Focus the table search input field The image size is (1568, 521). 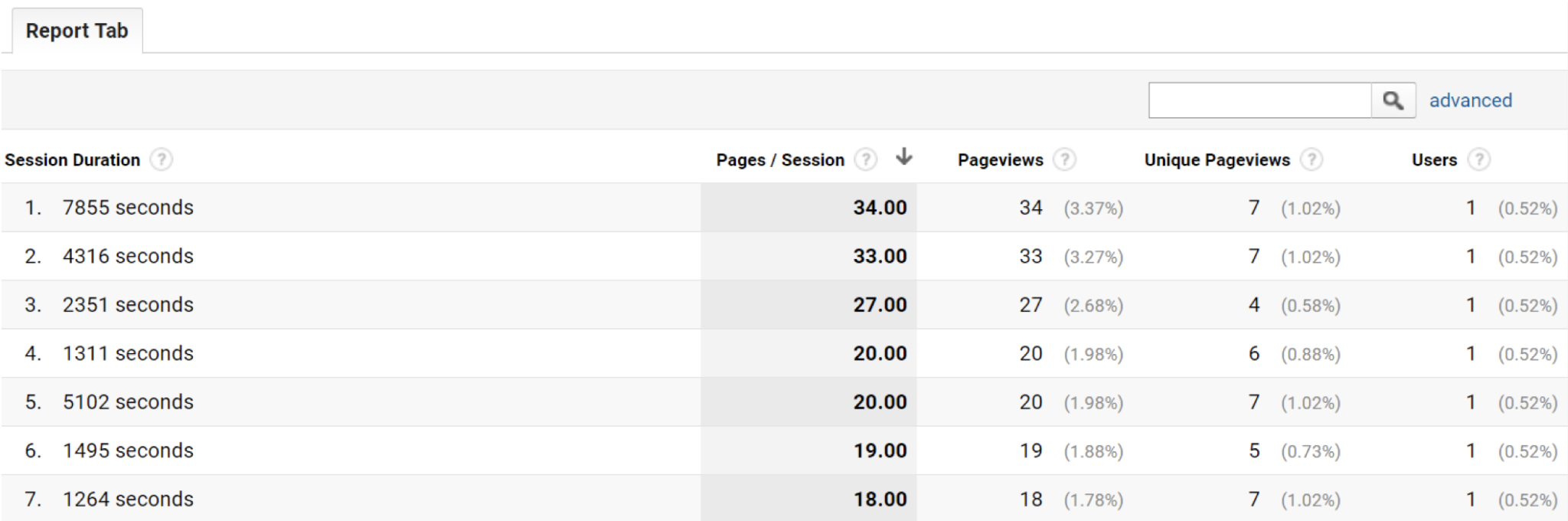click(1259, 100)
